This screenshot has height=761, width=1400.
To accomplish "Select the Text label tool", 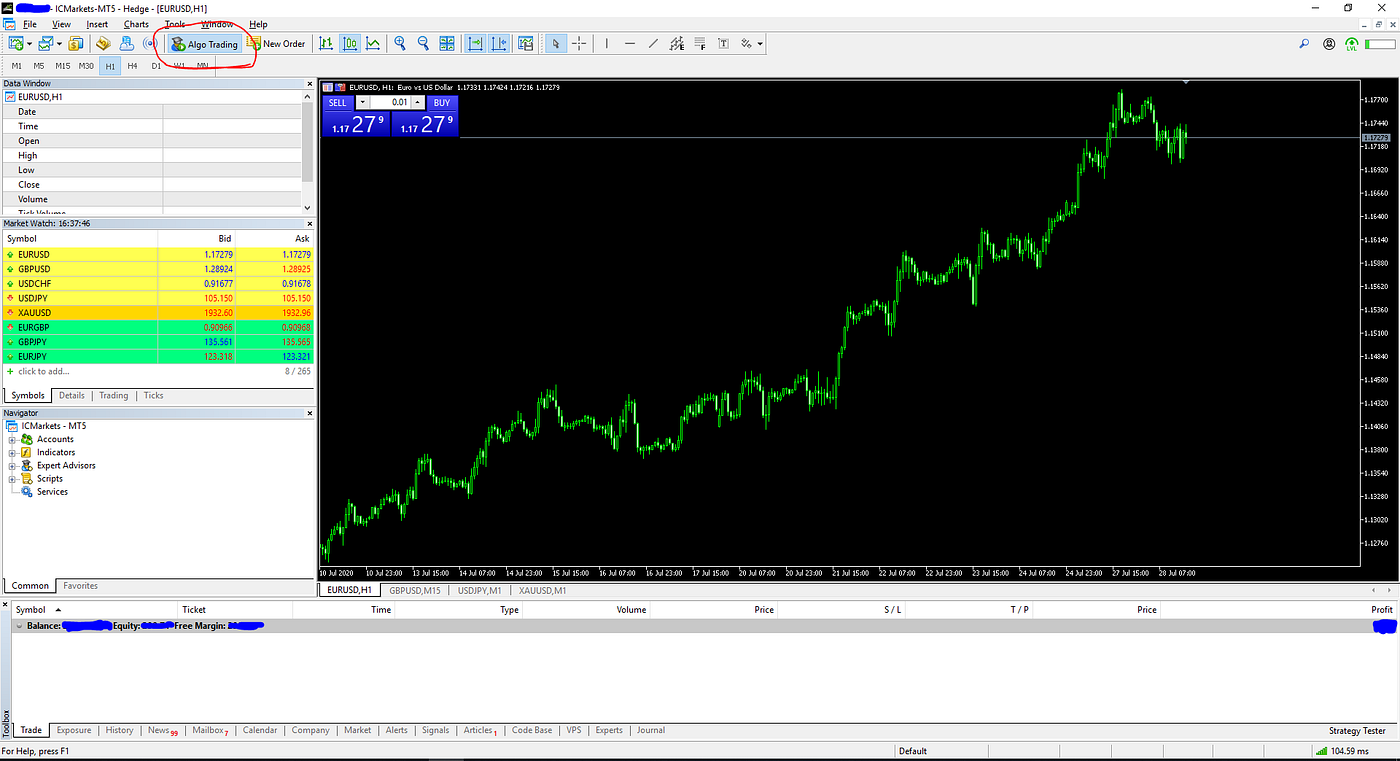I will (x=722, y=43).
